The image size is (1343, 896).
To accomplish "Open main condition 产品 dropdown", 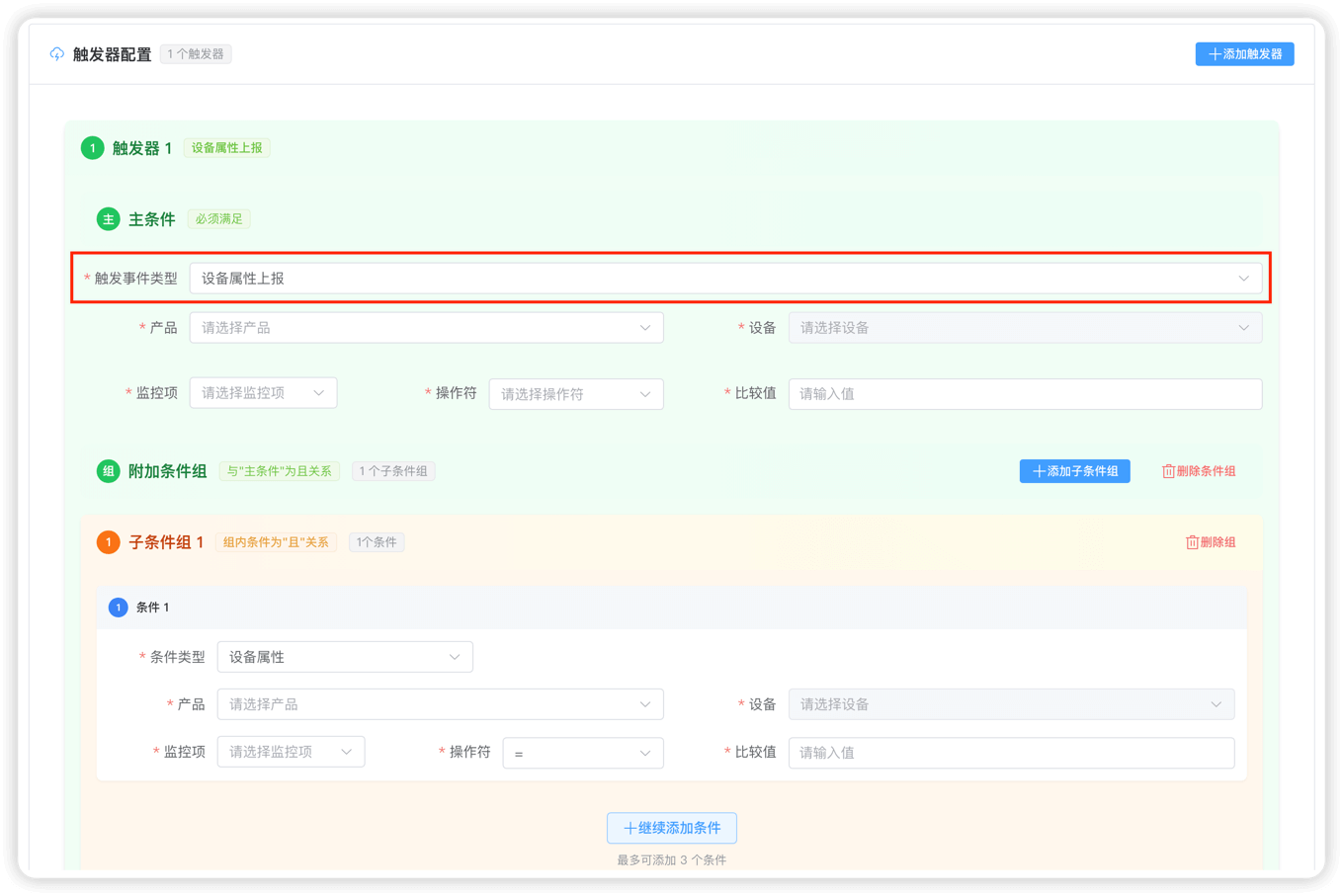I will coord(426,328).
